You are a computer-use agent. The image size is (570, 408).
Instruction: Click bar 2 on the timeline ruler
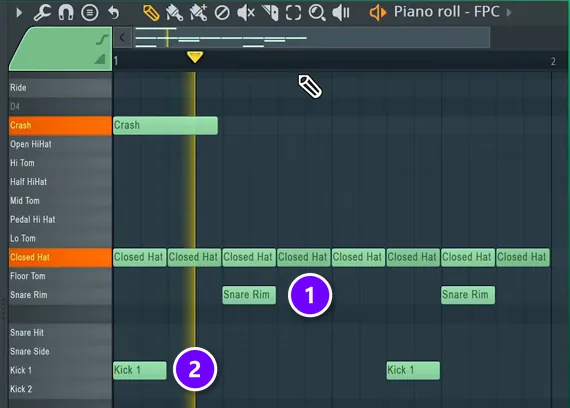tap(553, 61)
